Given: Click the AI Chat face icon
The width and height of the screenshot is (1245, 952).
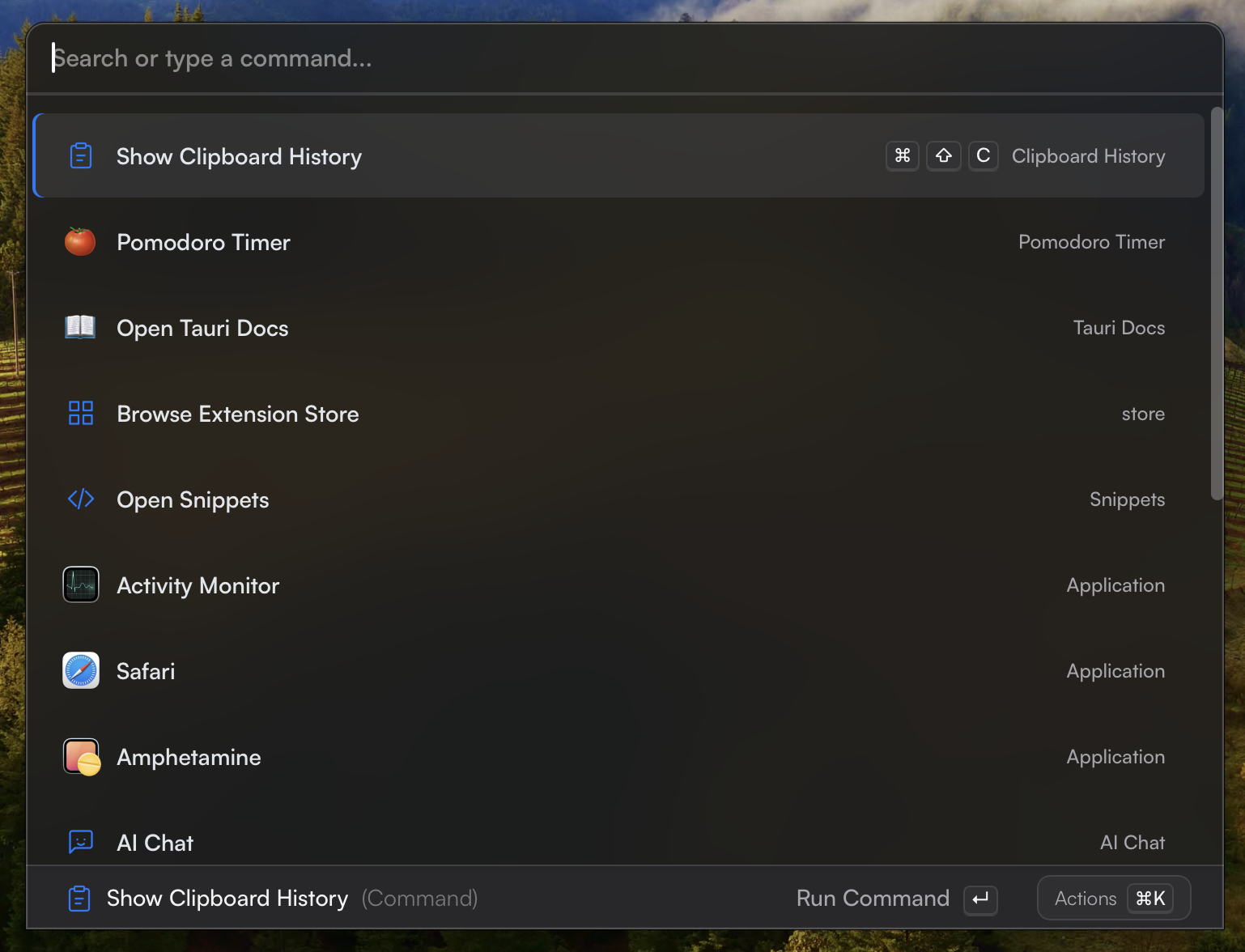Looking at the screenshot, I should pyautogui.click(x=80, y=842).
